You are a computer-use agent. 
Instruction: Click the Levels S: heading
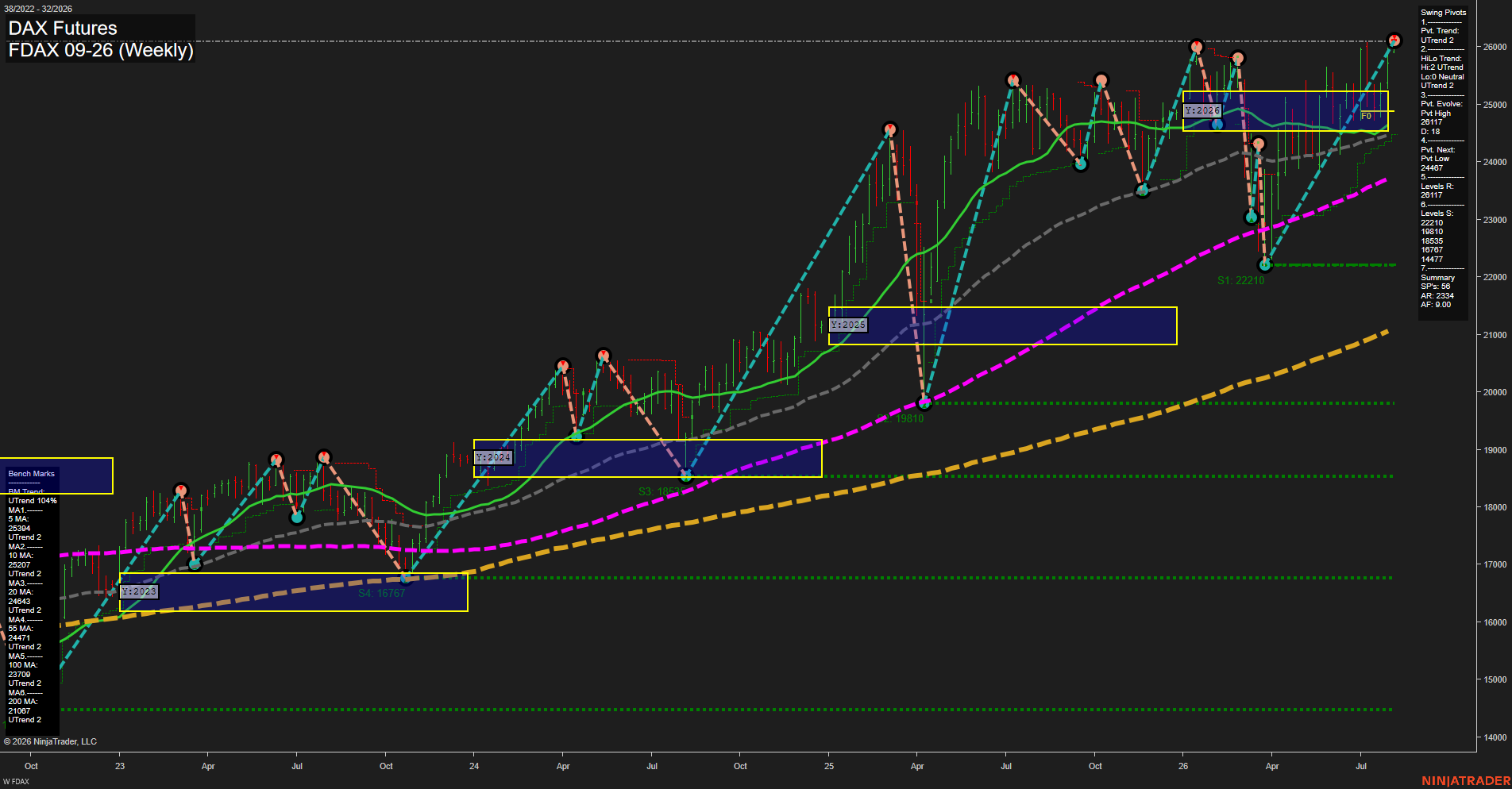[x=1437, y=214]
